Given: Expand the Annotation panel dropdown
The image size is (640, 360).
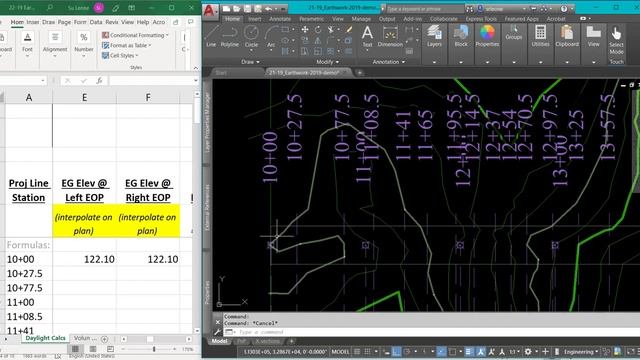Looking at the screenshot, I should click(389, 62).
